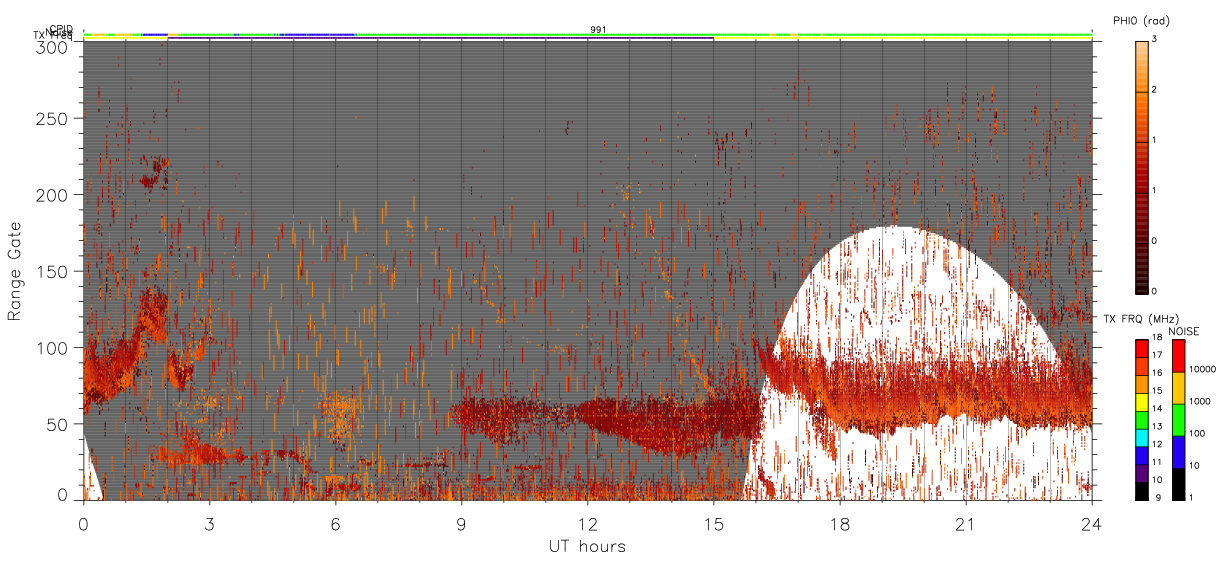1228x567 pixels.
Task: Click the x-axis tick label '18'
Action: click(x=839, y=524)
